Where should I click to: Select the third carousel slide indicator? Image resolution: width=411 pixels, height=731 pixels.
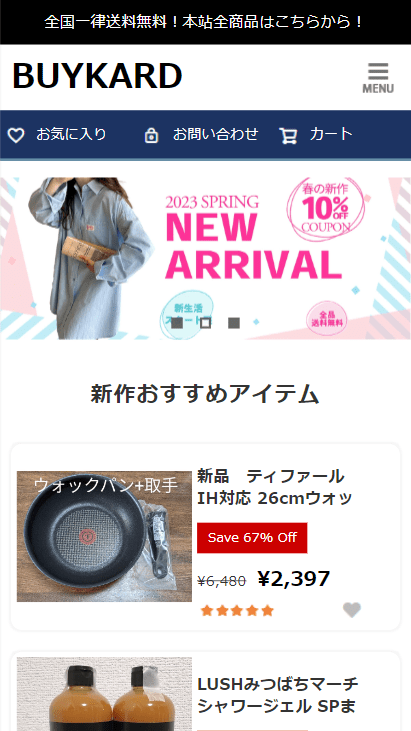point(234,323)
